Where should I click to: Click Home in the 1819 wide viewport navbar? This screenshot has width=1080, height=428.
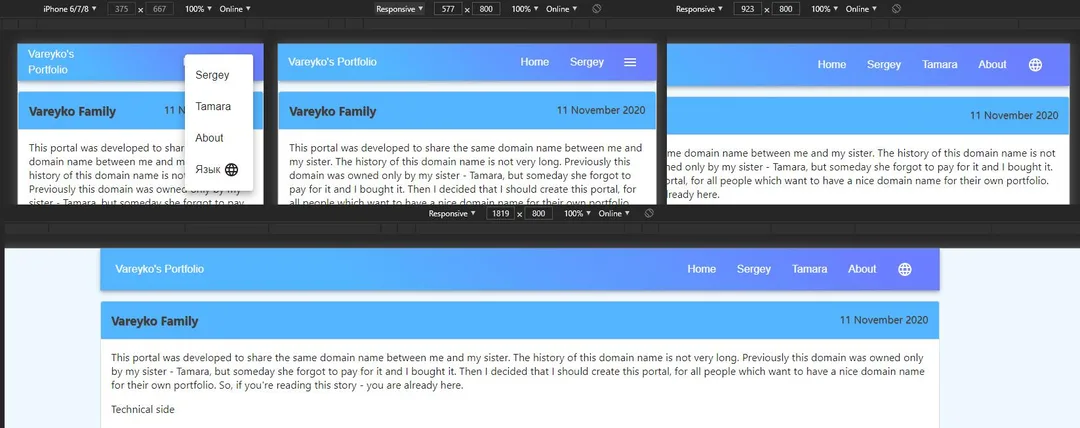pos(701,269)
